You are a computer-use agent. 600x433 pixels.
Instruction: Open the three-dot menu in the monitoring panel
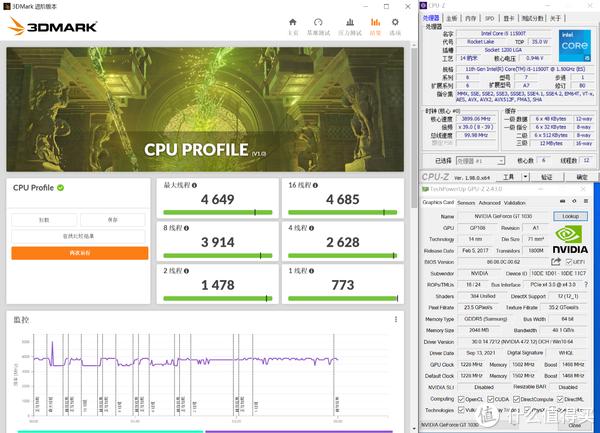pos(396,319)
